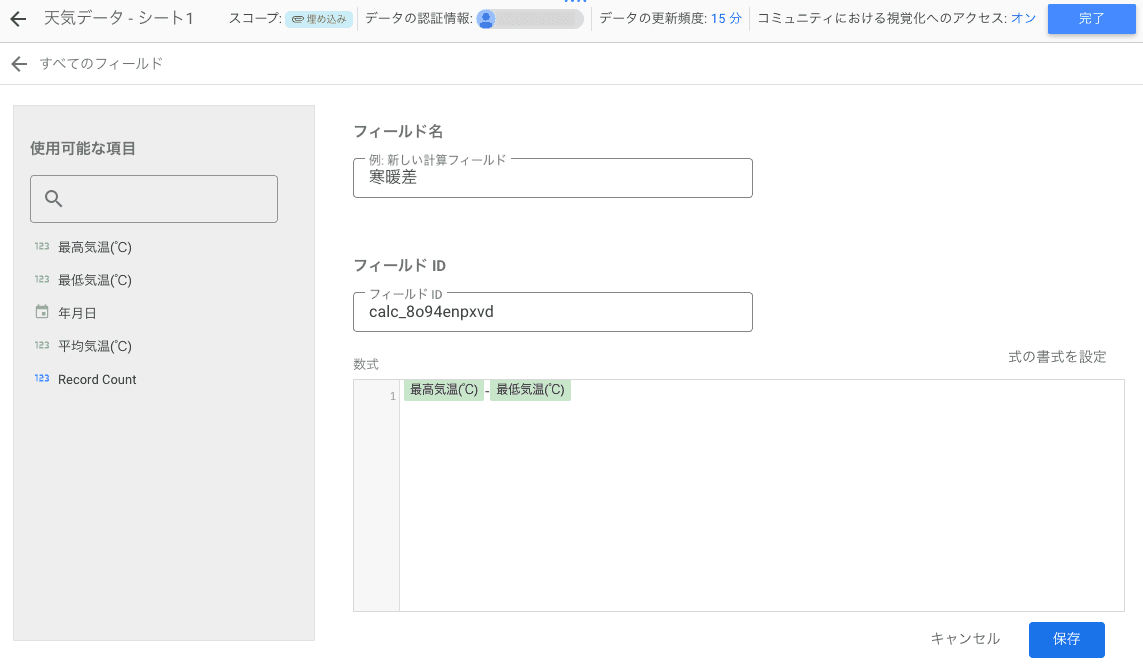Click the calendar icon beside 年月日

click(x=42, y=313)
